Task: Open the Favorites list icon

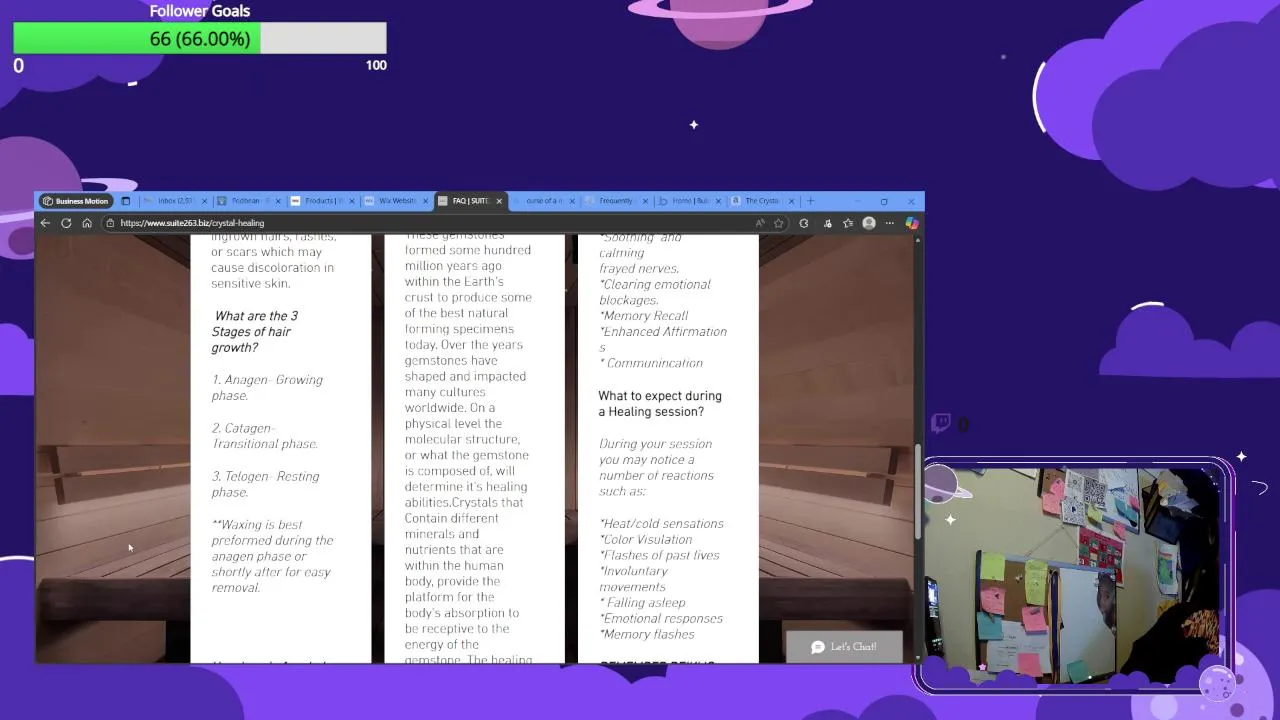Action: [x=848, y=223]
